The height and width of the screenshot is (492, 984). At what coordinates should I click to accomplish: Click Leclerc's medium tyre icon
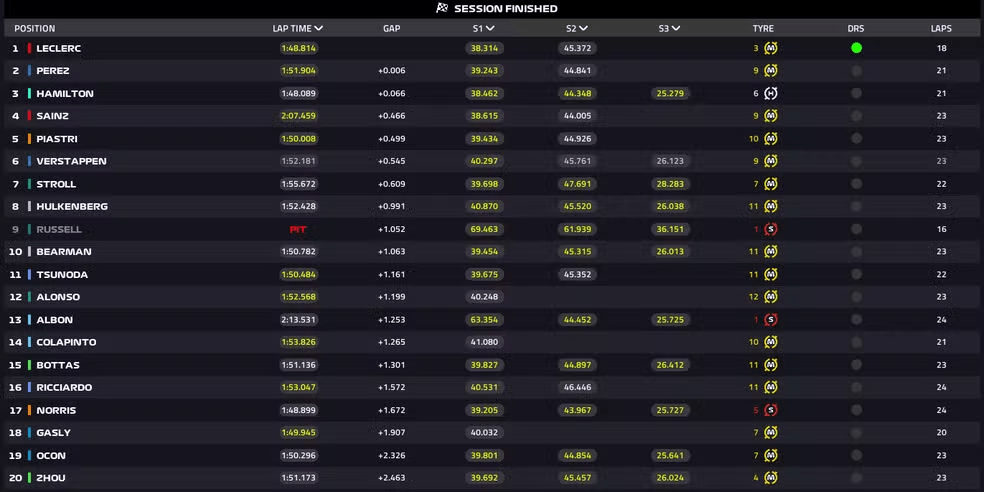point(771,48)
